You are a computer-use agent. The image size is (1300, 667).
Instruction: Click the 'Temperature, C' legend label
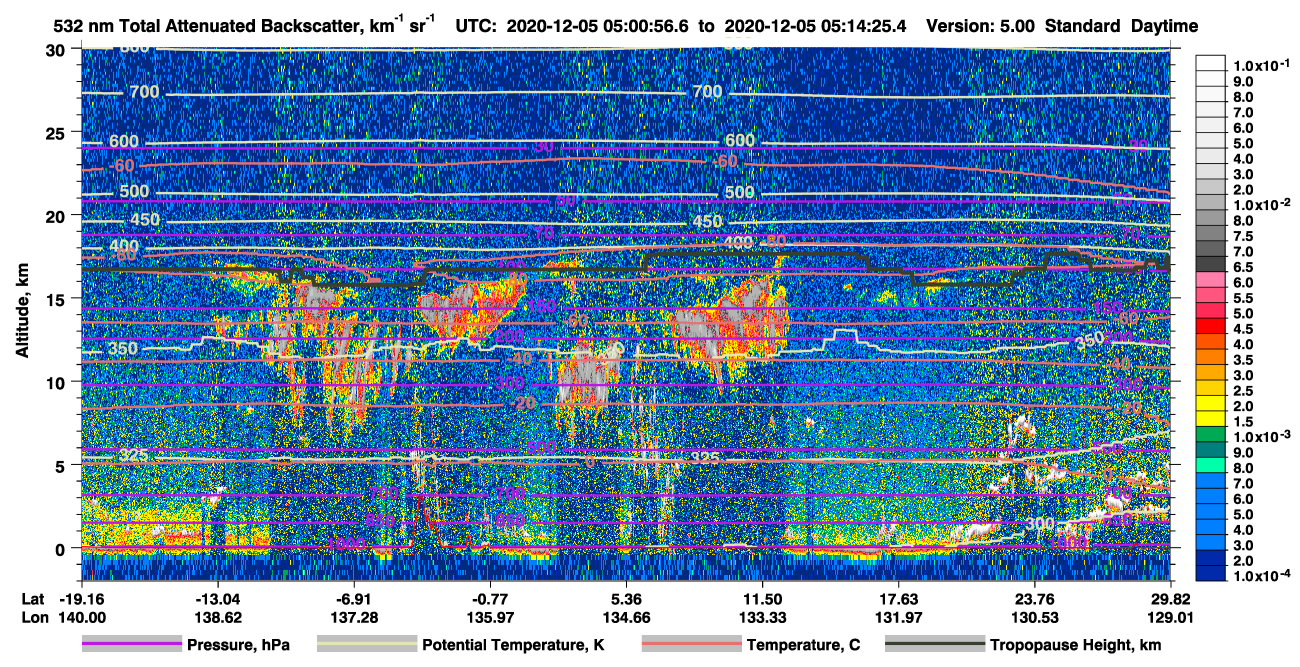click(x=803, y=646)
